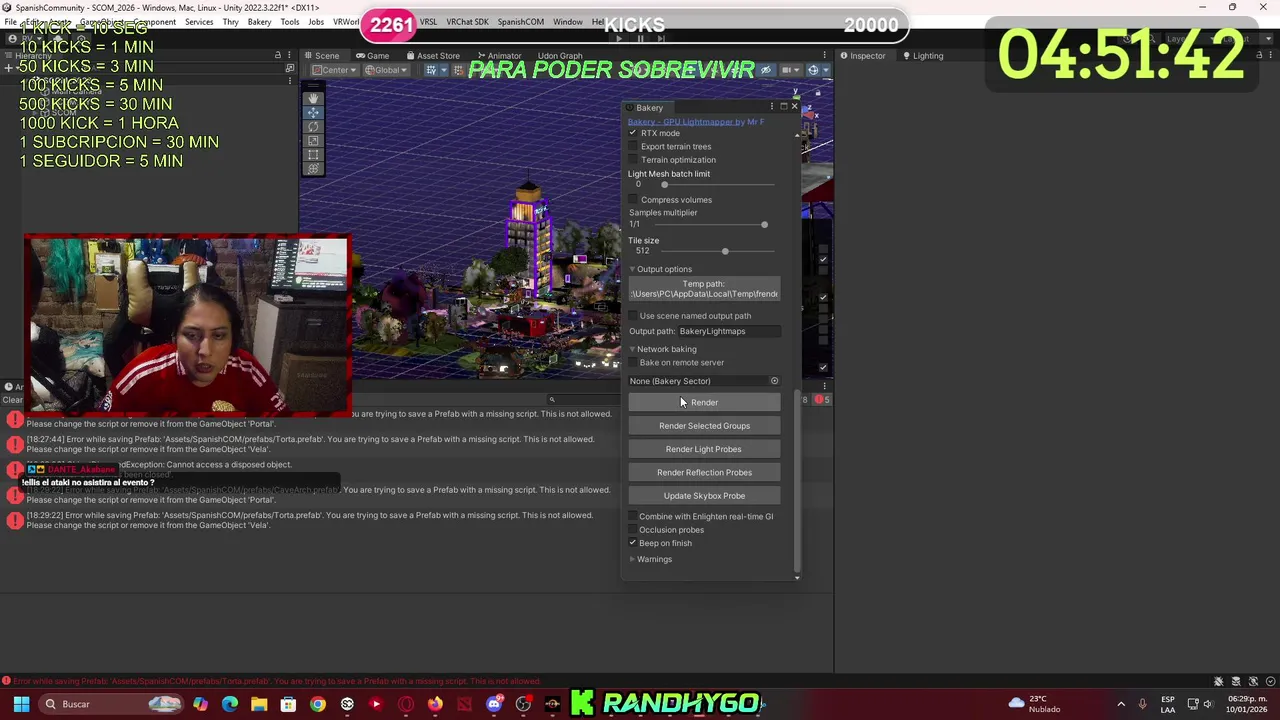The image size is (1280, 720).
Task: Open Bakery window three-dot options menu
Action: [x=771, y=107]
